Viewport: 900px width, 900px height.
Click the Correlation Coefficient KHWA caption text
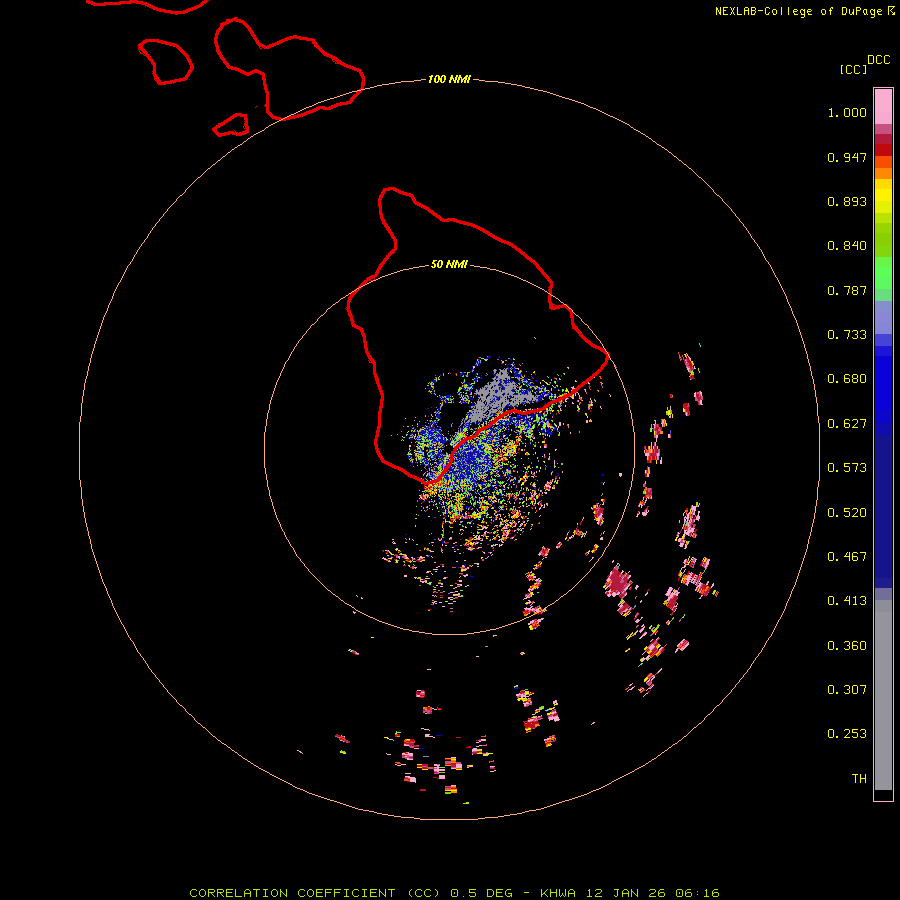[x=454, y=893]
